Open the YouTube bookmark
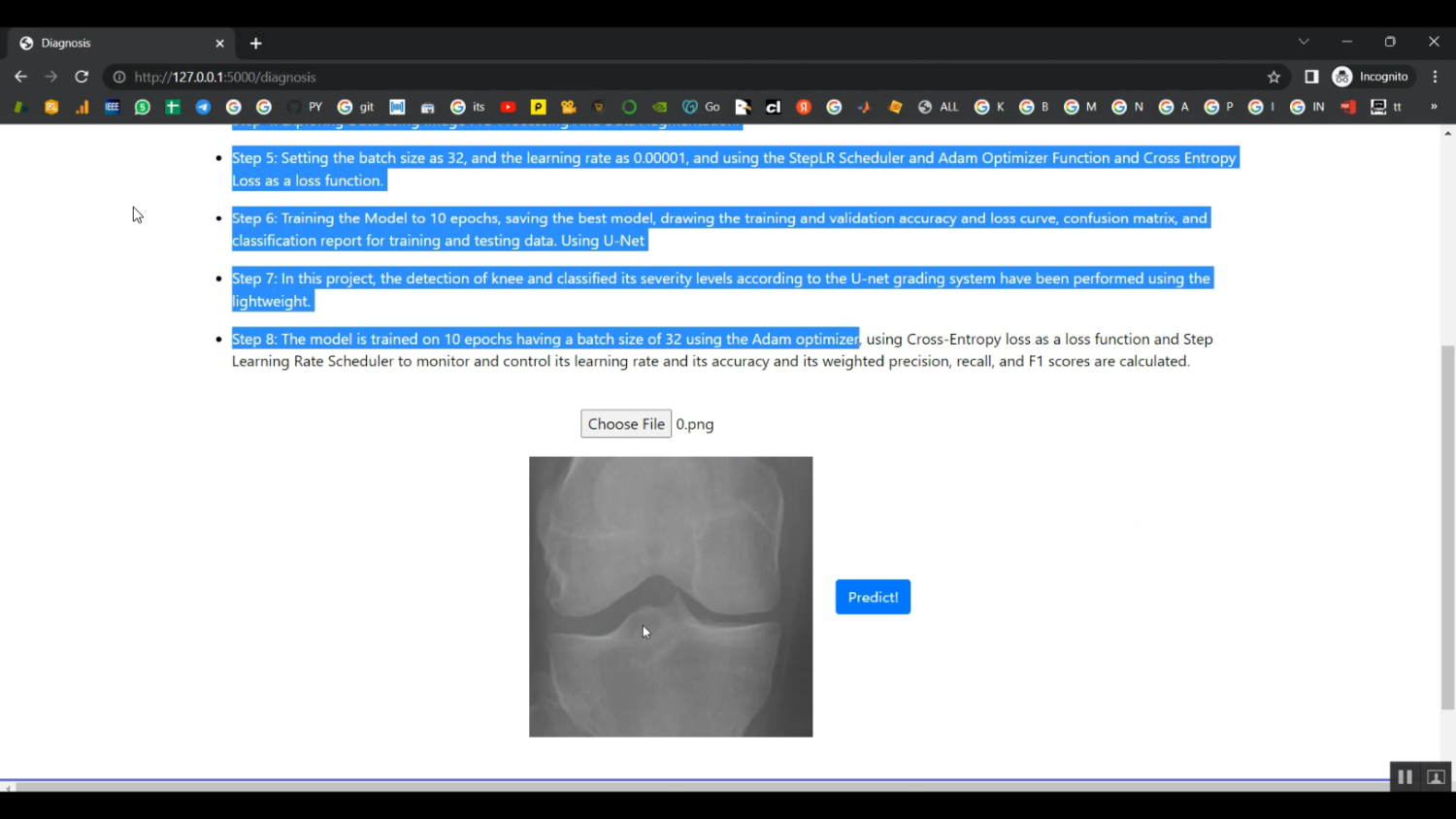 point(508,107)
